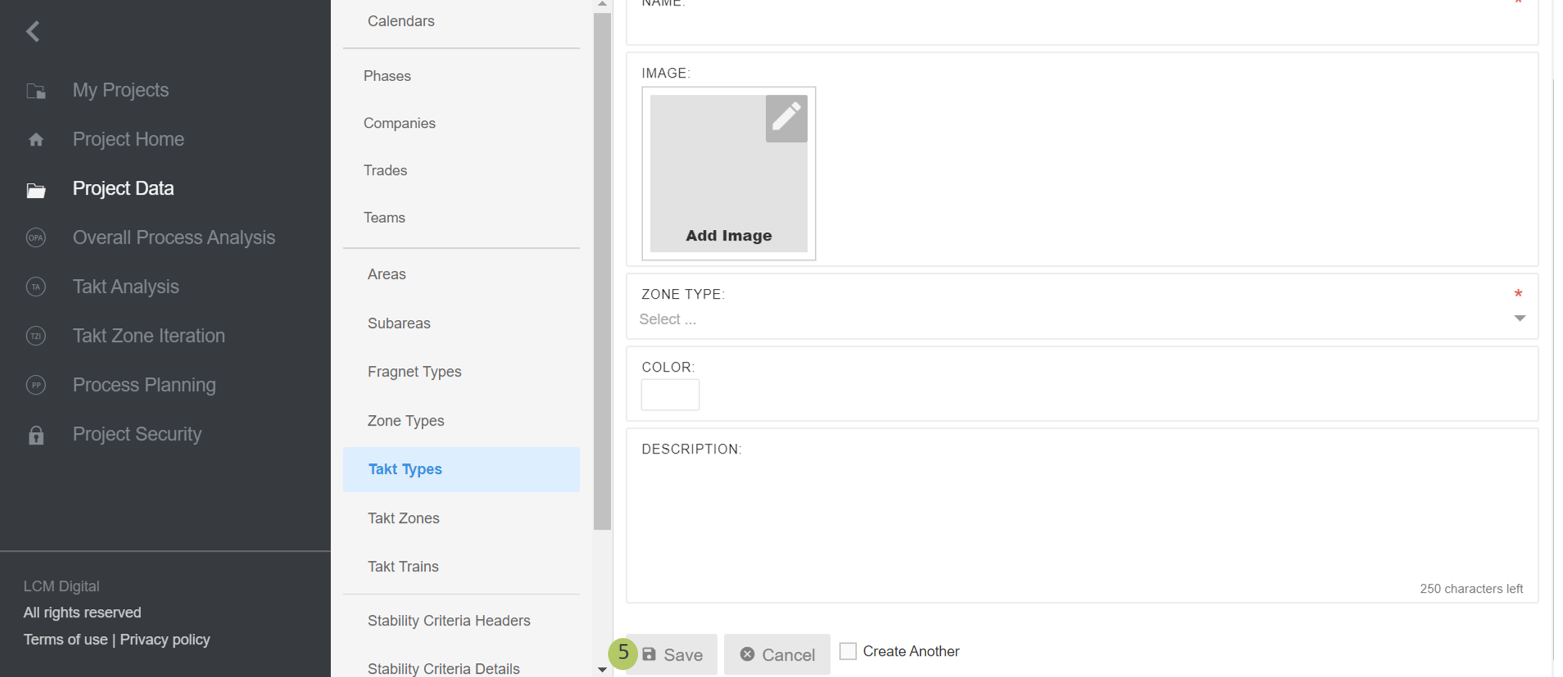Viewport: 1563px width, 677px height.
Task: Select the OPA icon for Overall Process Analysis
Action: [x=36, y=237]
